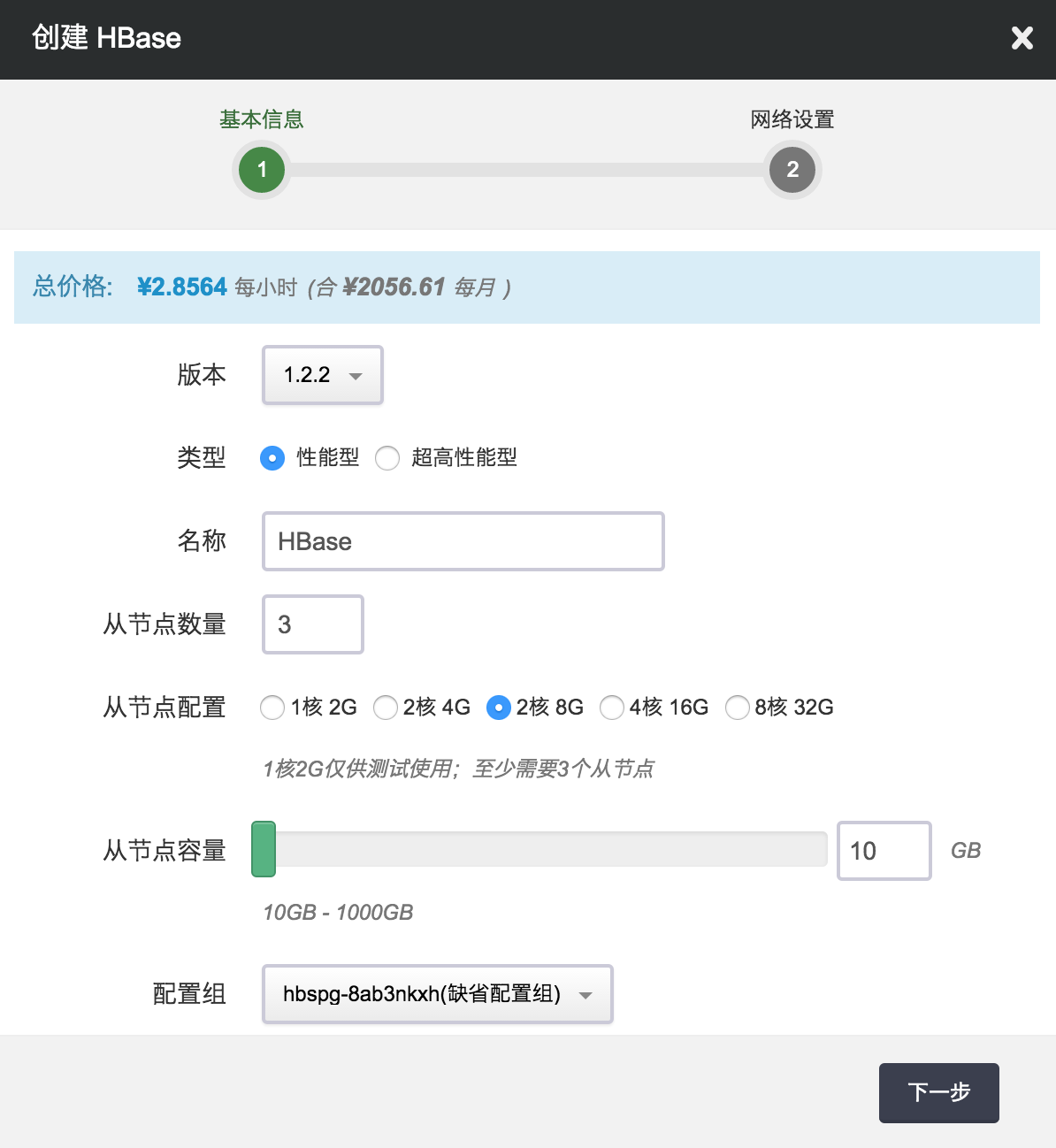1056x1148 pixels.
Task: Click the step 1 circle indicator
Action: coord(262,170)
